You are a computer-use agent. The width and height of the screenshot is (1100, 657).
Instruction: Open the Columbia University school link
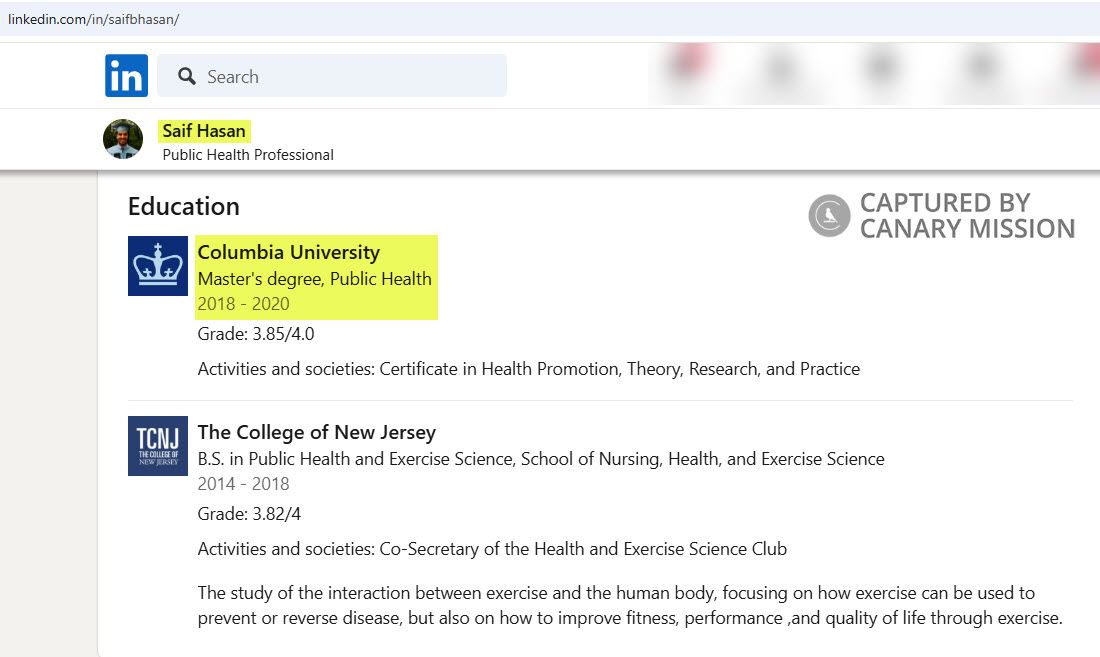[289, 252]
